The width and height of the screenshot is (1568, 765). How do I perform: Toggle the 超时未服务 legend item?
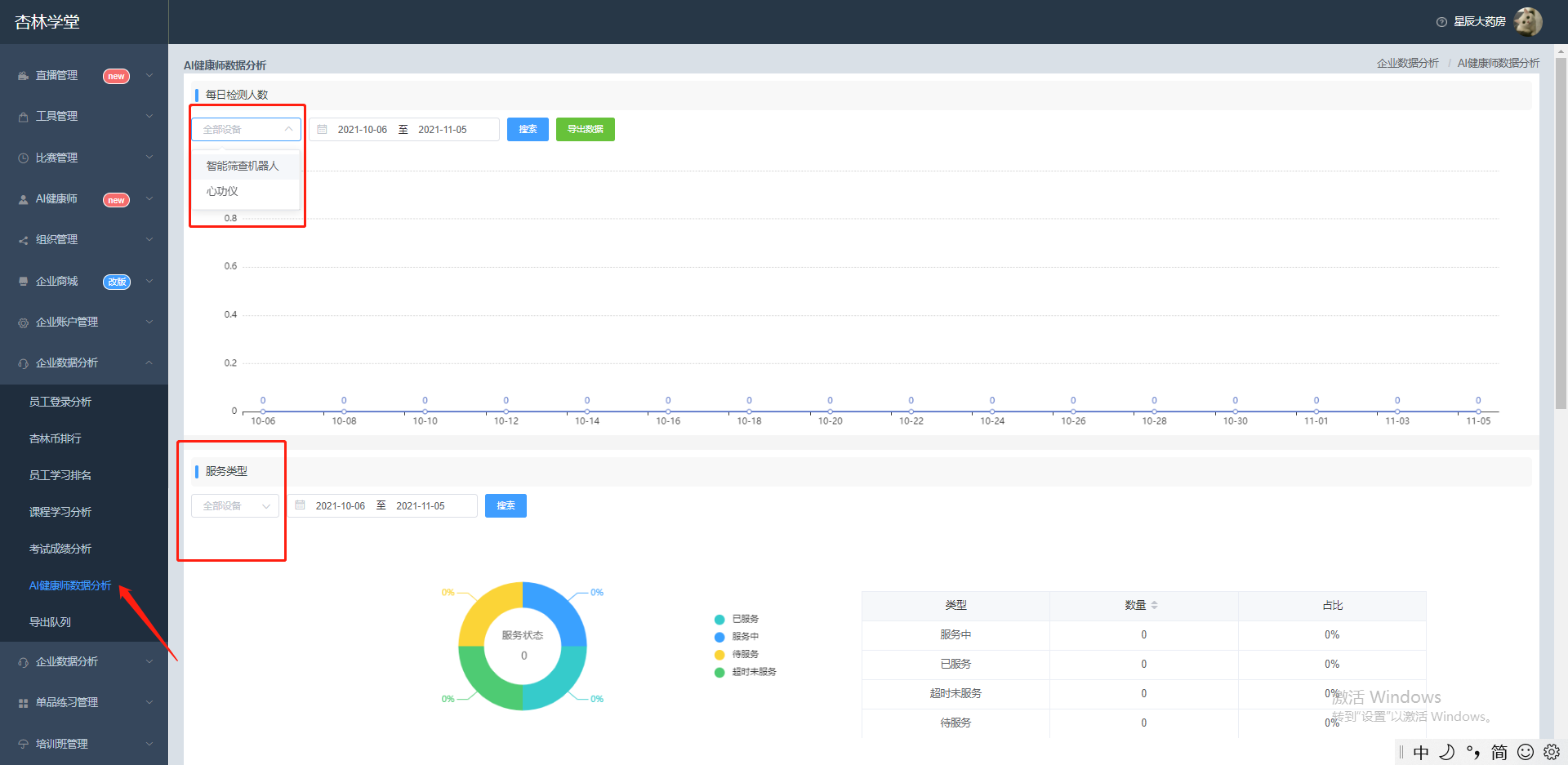745,672
